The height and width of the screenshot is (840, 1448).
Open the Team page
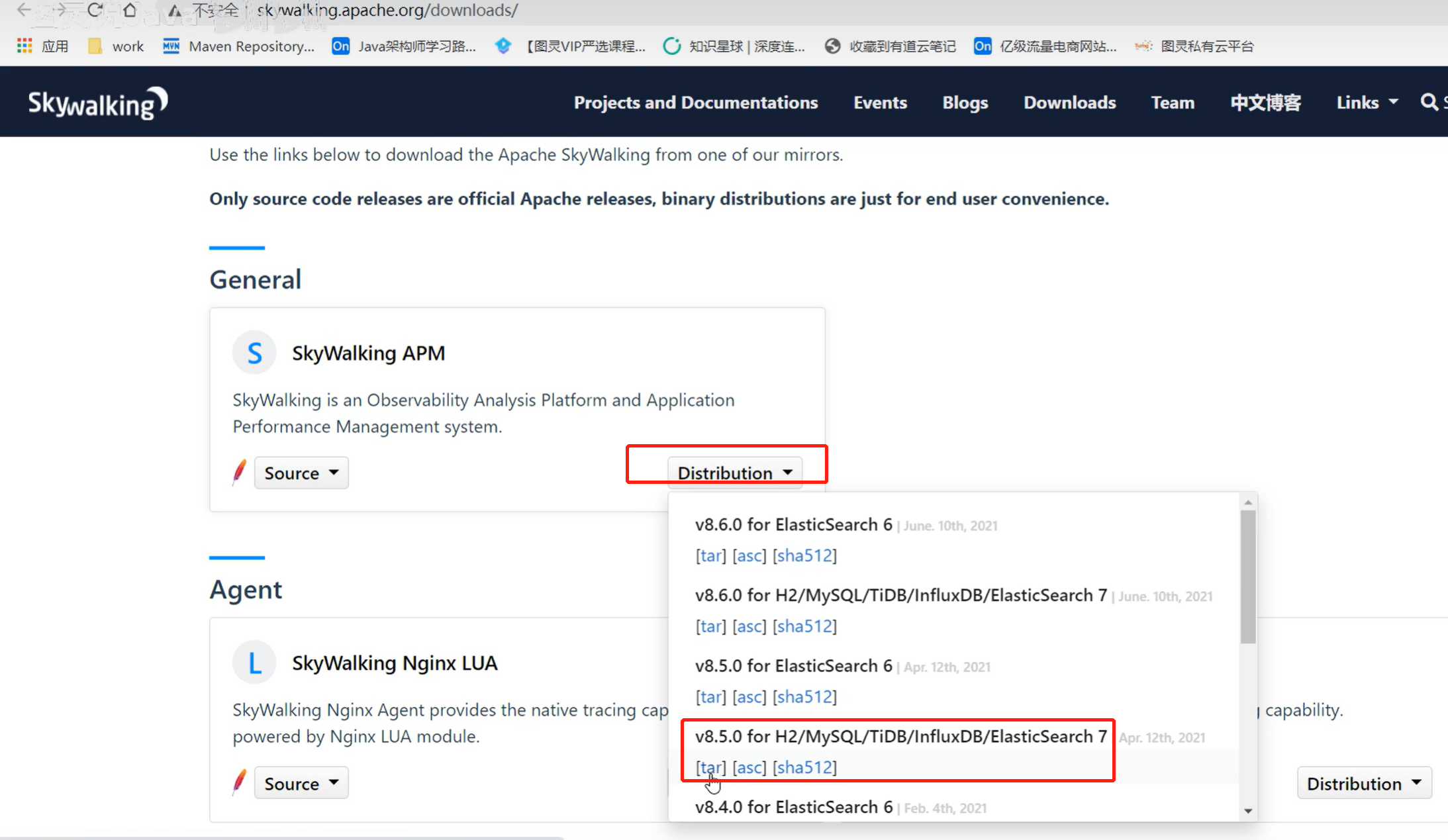point(1173,103)
